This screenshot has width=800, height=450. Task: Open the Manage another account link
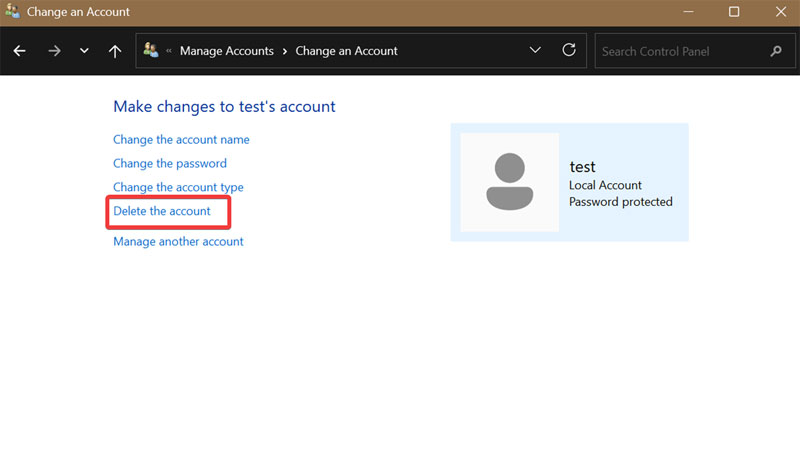pos(178,242)
